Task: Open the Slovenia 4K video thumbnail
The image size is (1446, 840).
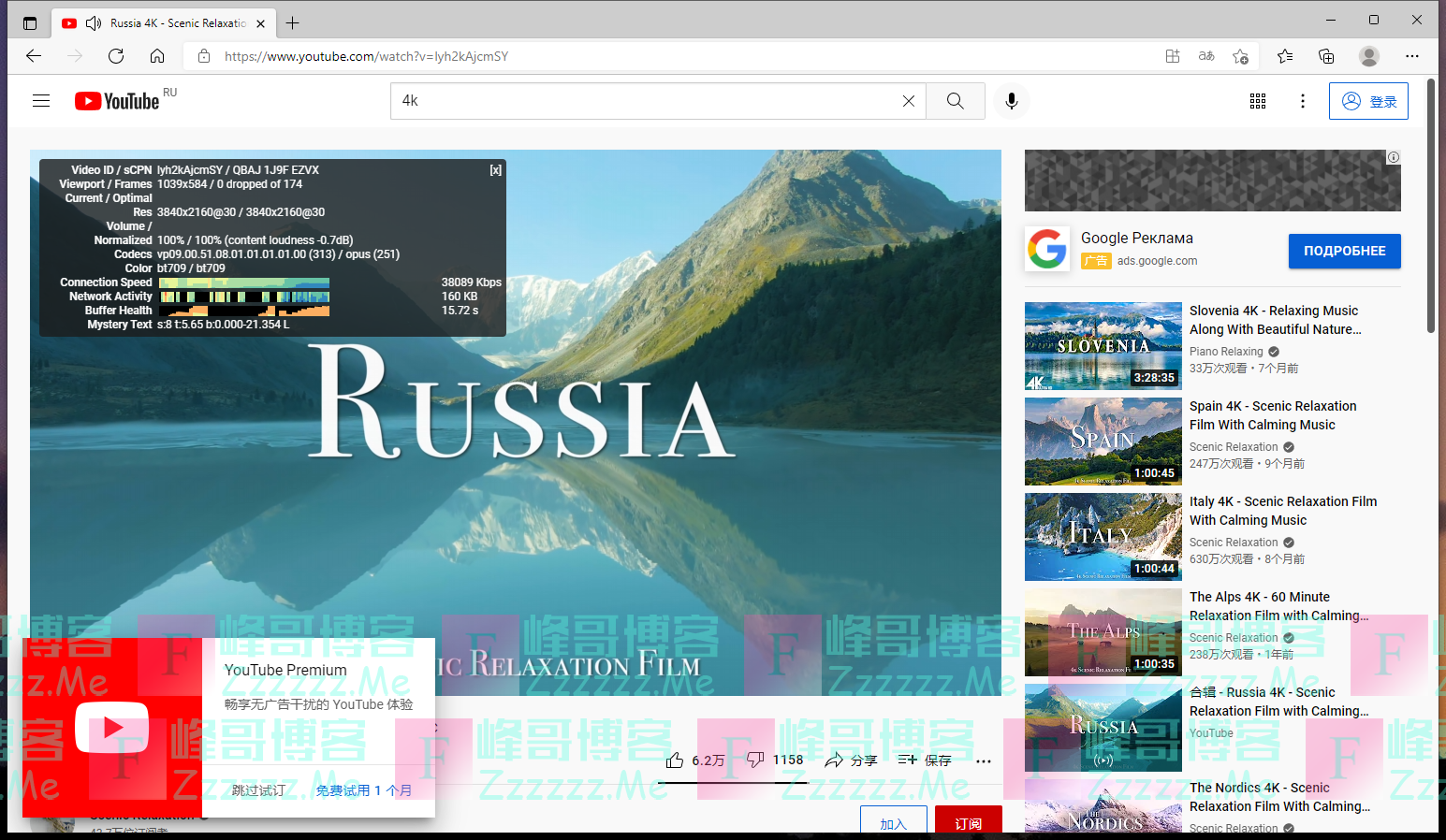Action: click(1103, 346)
